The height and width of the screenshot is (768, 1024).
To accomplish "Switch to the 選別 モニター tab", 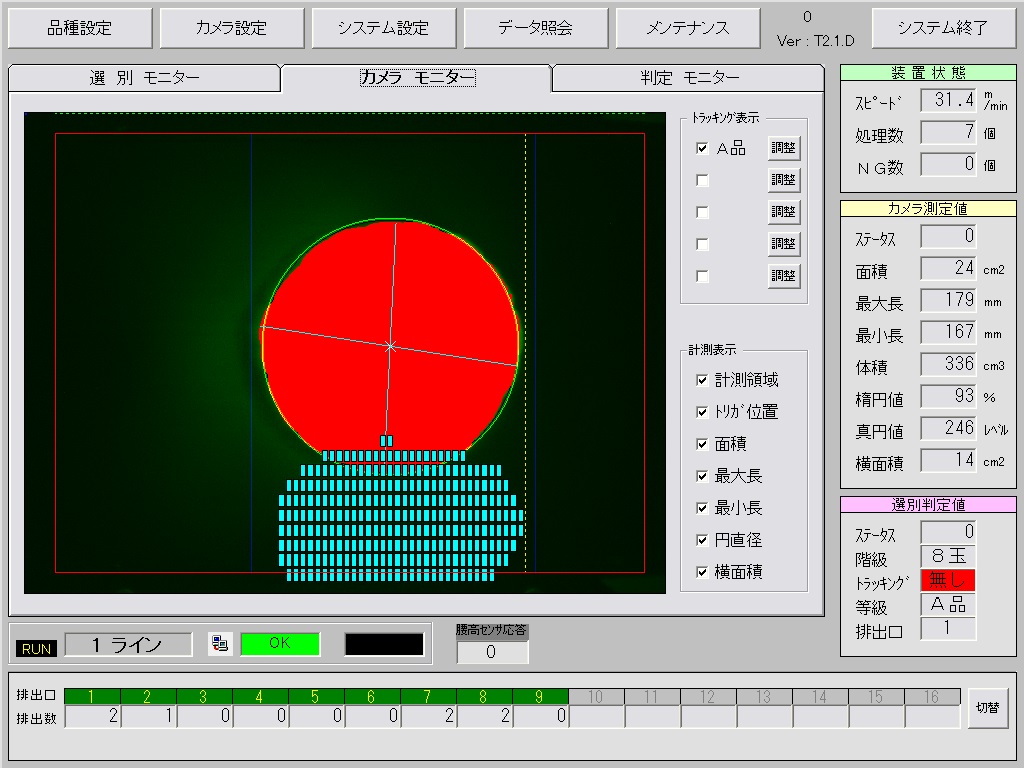I will pyautogui.click(x=145, y=78).
